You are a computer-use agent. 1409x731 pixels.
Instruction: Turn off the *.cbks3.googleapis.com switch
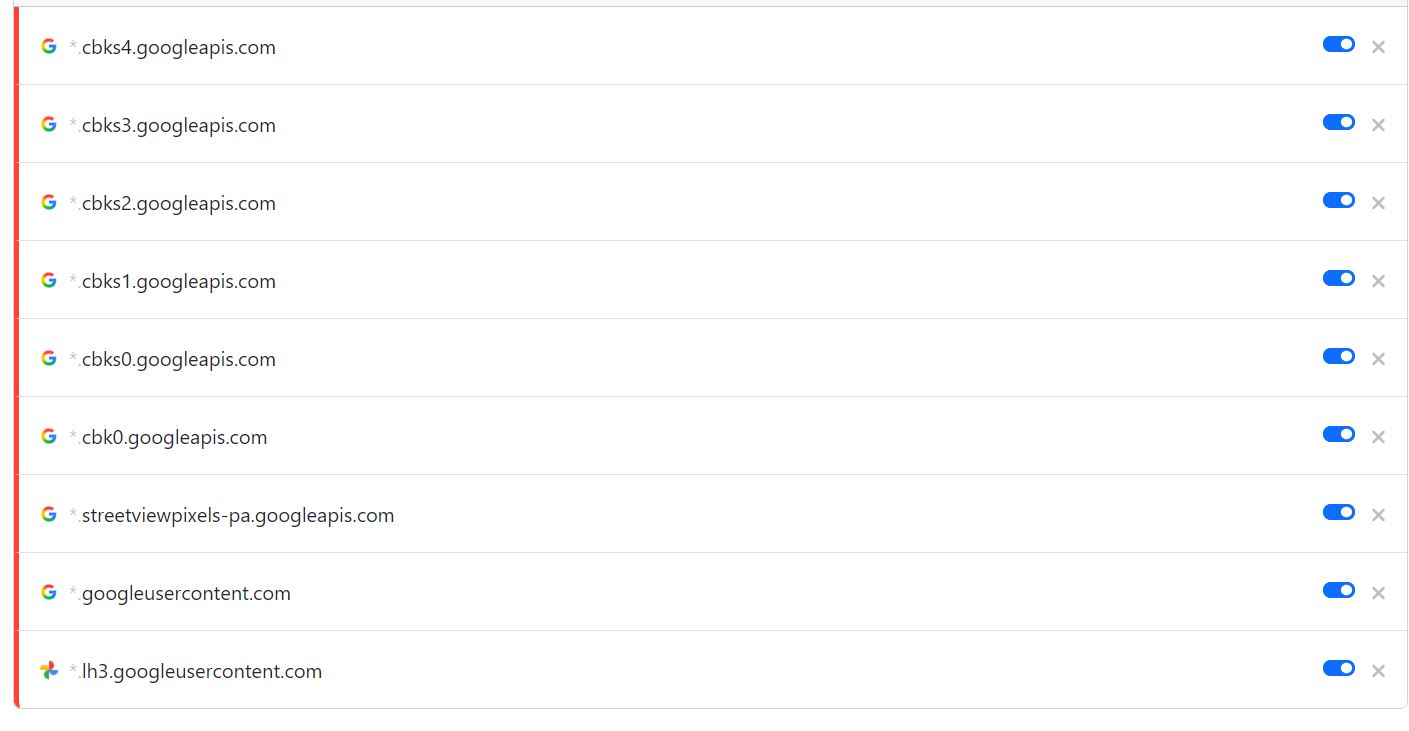(x=1338, y=122)
